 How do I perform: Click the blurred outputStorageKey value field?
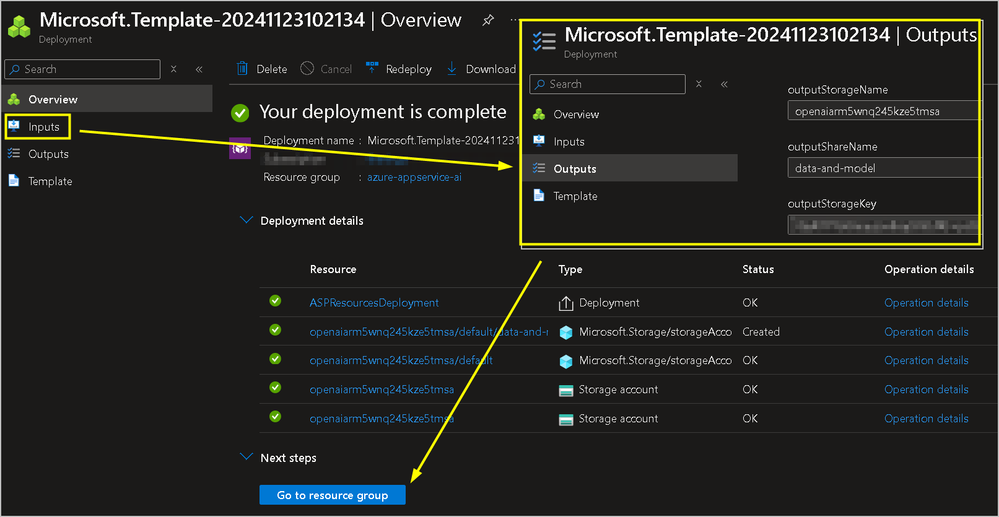click(883, 225)
